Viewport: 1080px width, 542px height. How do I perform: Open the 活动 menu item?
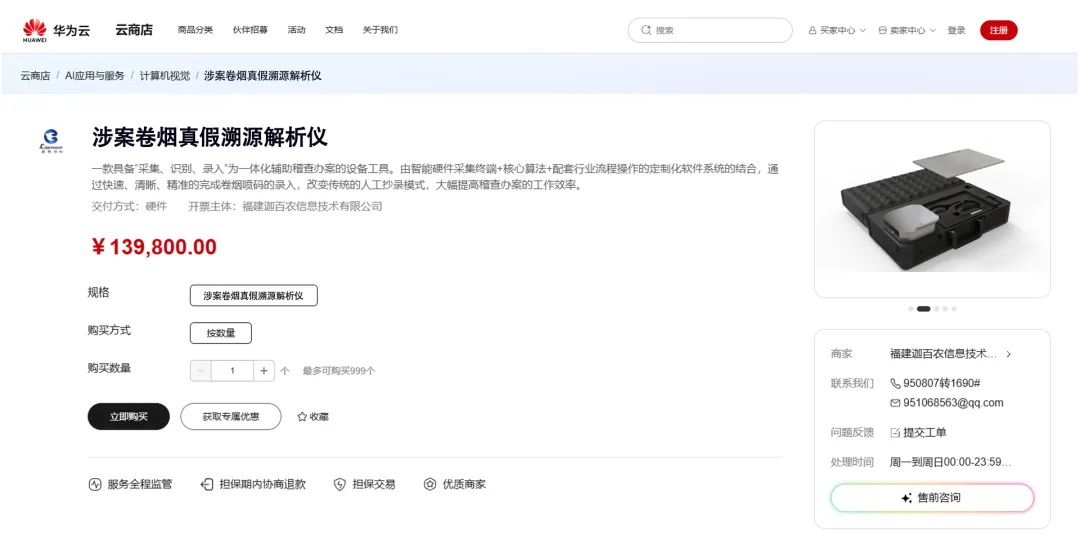coord(296,30)
